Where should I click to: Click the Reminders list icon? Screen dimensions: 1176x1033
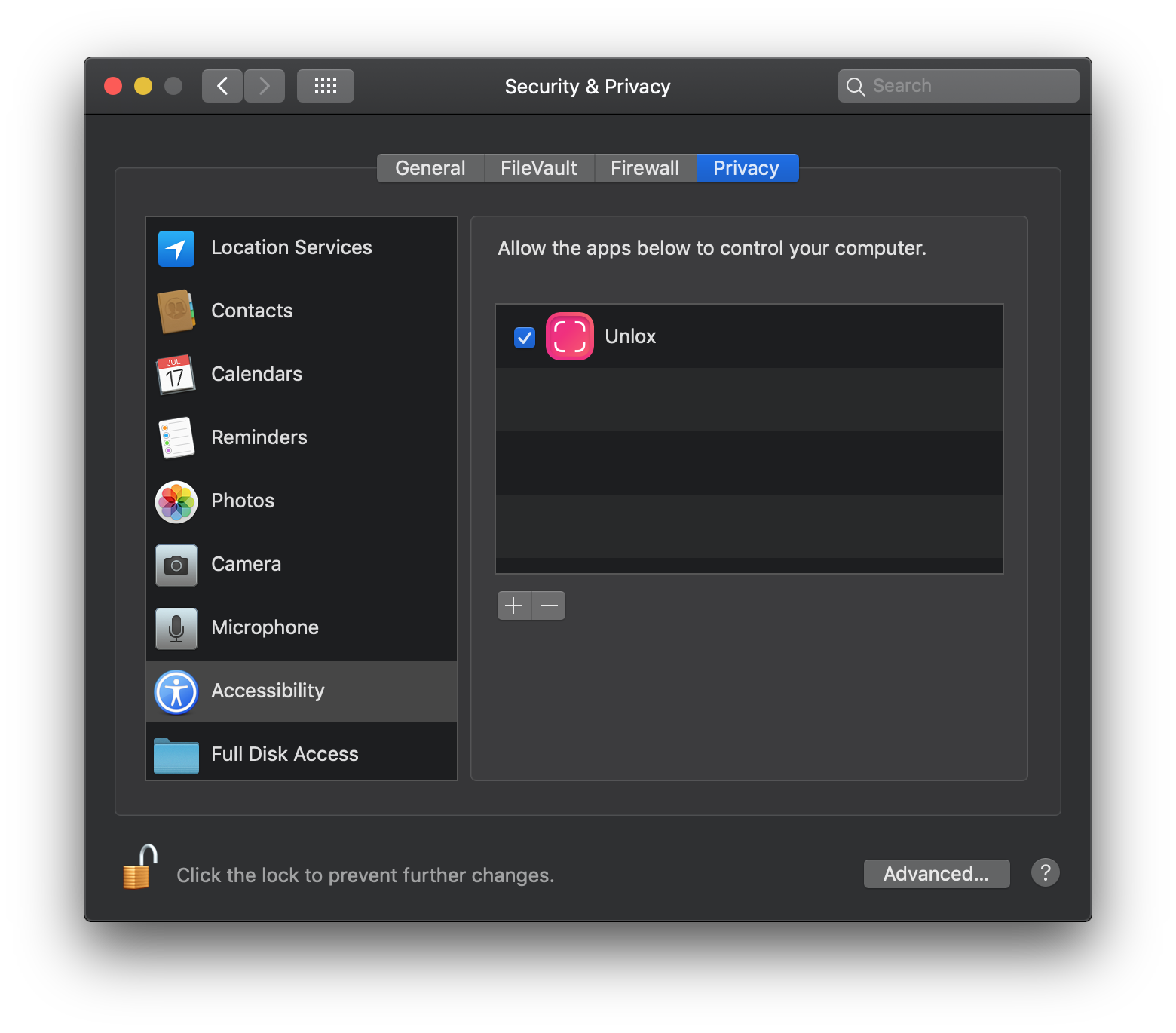click(x=176, y=438)
